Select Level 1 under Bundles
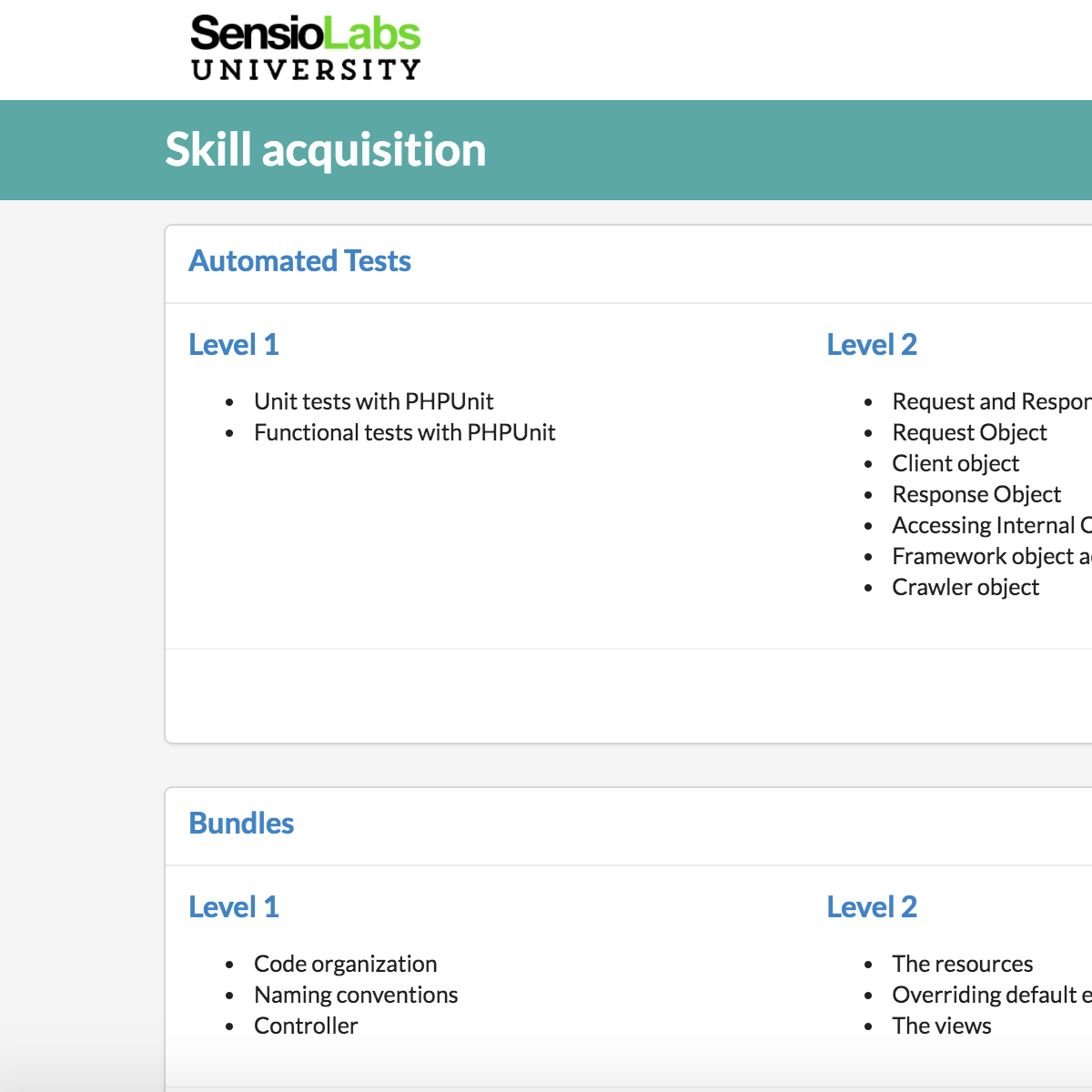The width and height of the screenshot is (1092, 1092). coord(233,907)
